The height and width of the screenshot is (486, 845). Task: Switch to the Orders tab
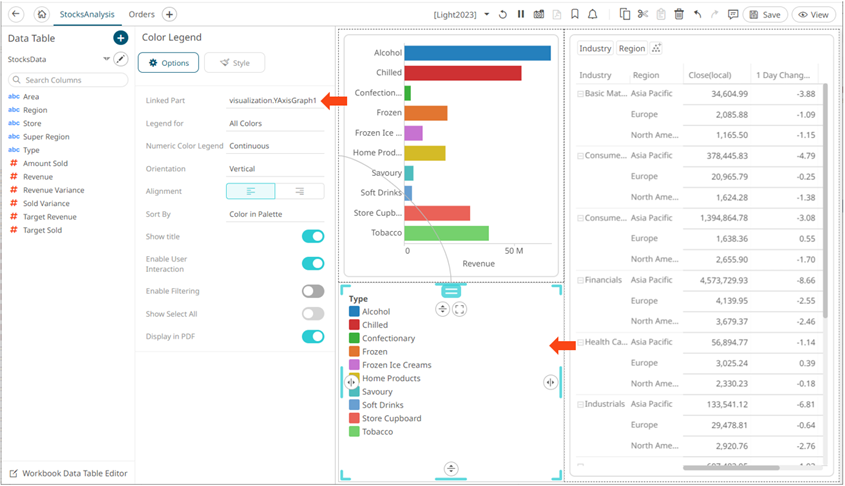coord(141,15)
